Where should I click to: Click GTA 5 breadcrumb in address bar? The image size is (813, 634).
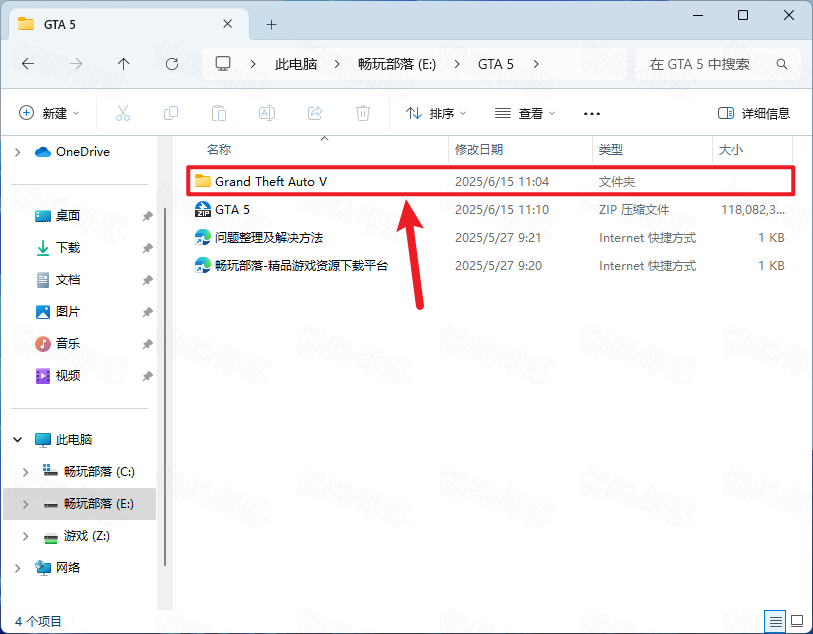(x=496, y=64)
